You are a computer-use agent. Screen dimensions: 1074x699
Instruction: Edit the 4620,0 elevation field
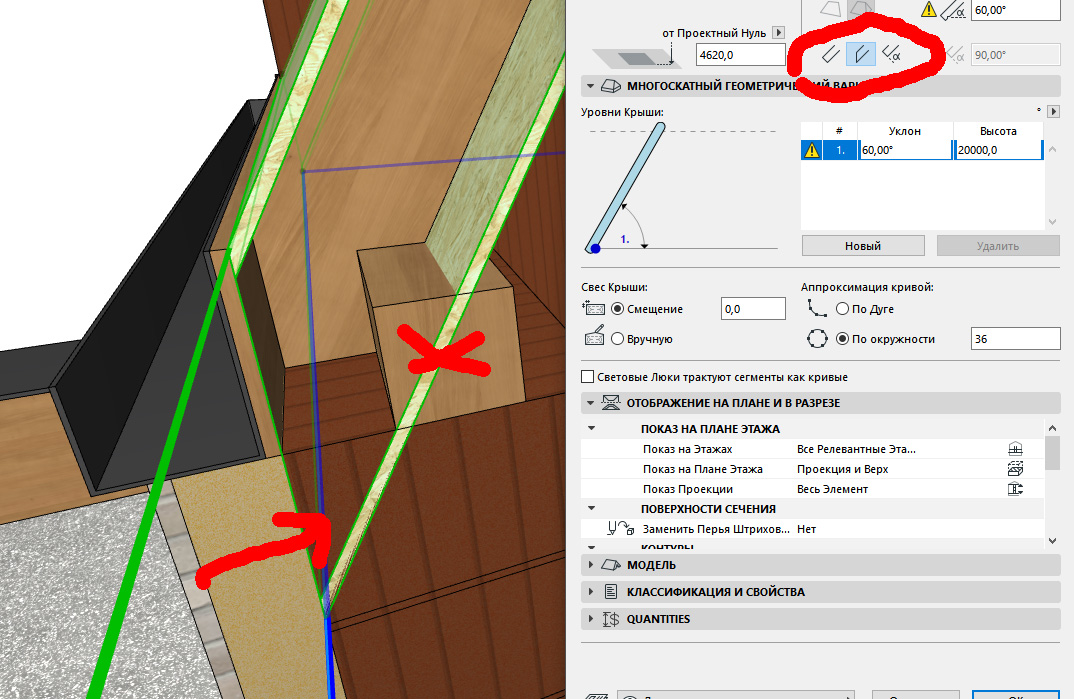click(740, 55)
